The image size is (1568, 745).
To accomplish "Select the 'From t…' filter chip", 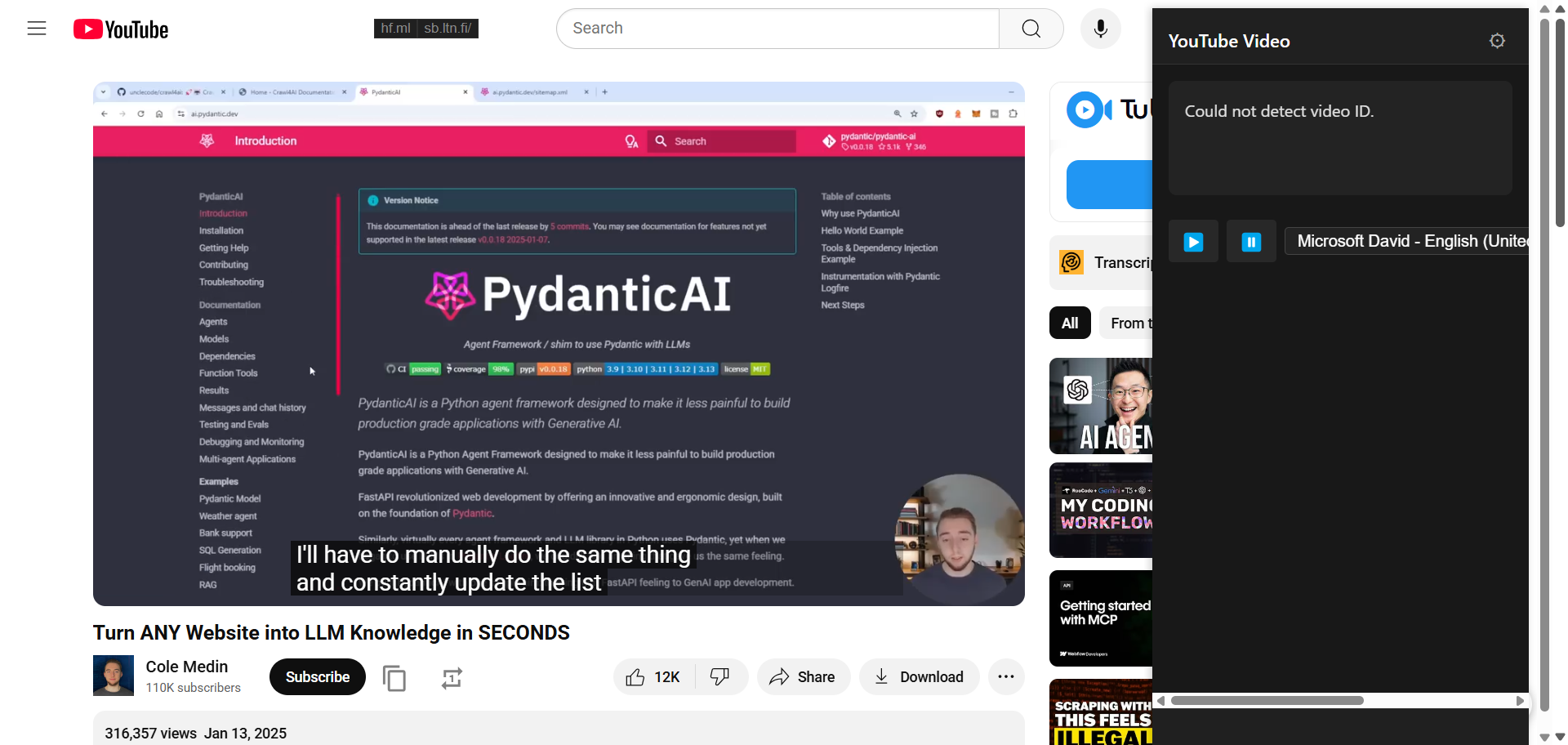I will tap(1126, 323).
